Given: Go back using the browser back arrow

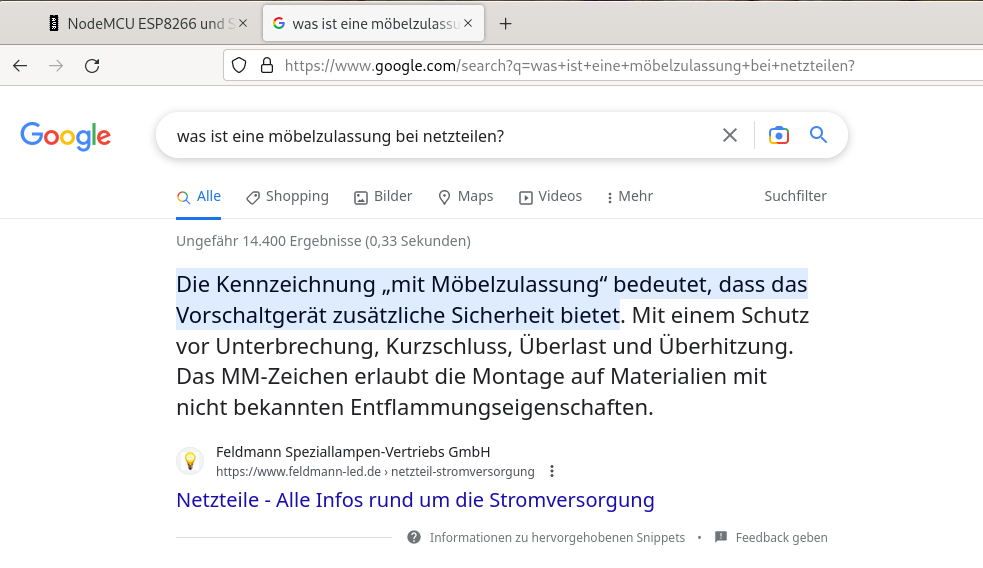Looking at the screenshot, I should [x=20, y=66].
